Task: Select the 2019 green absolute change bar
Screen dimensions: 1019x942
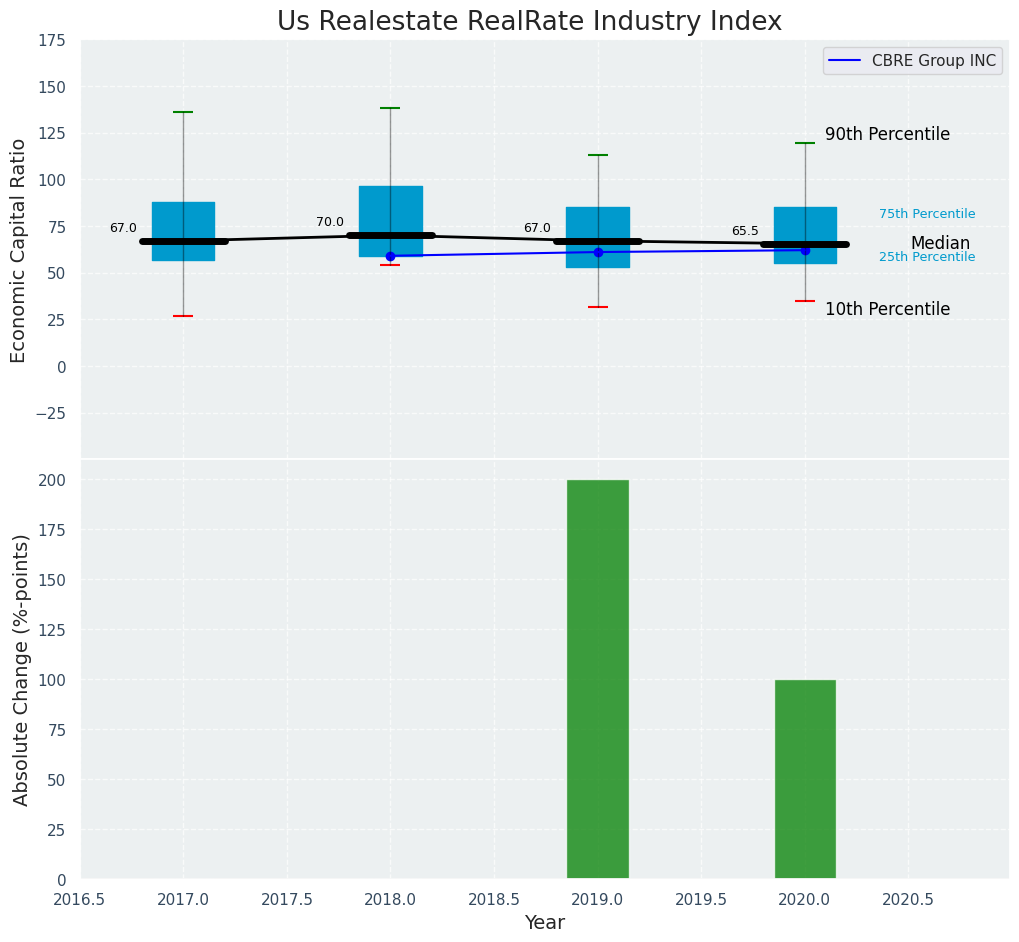Action: tap(598, 679)
